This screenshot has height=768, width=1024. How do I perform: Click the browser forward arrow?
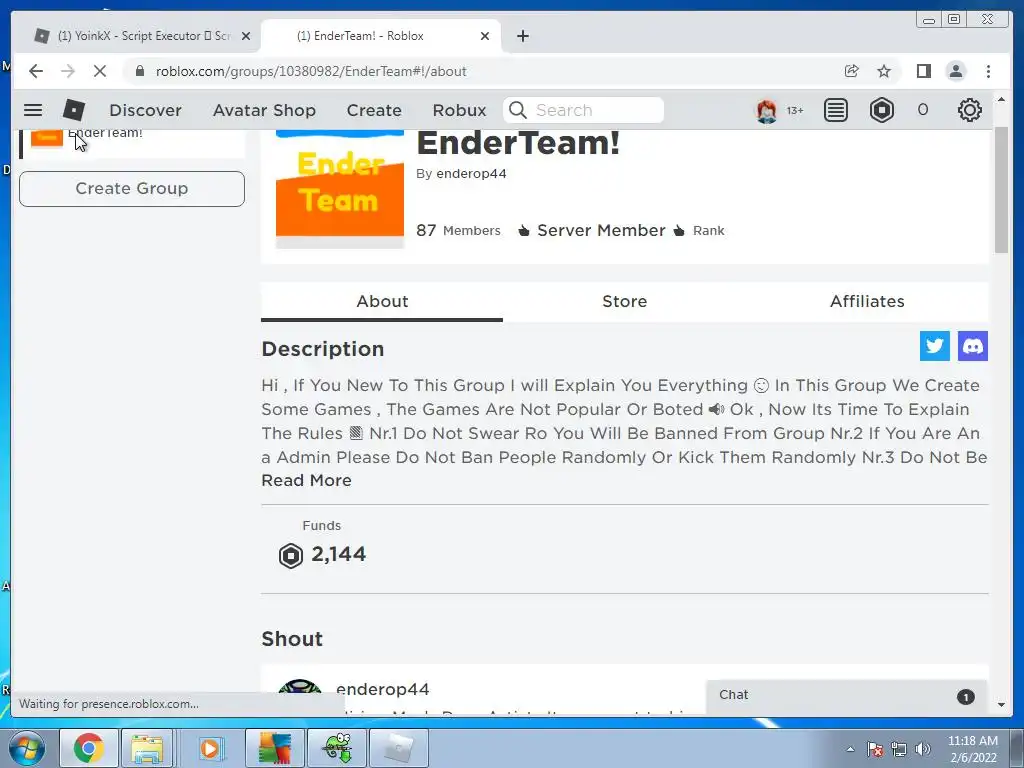(68, 71)
